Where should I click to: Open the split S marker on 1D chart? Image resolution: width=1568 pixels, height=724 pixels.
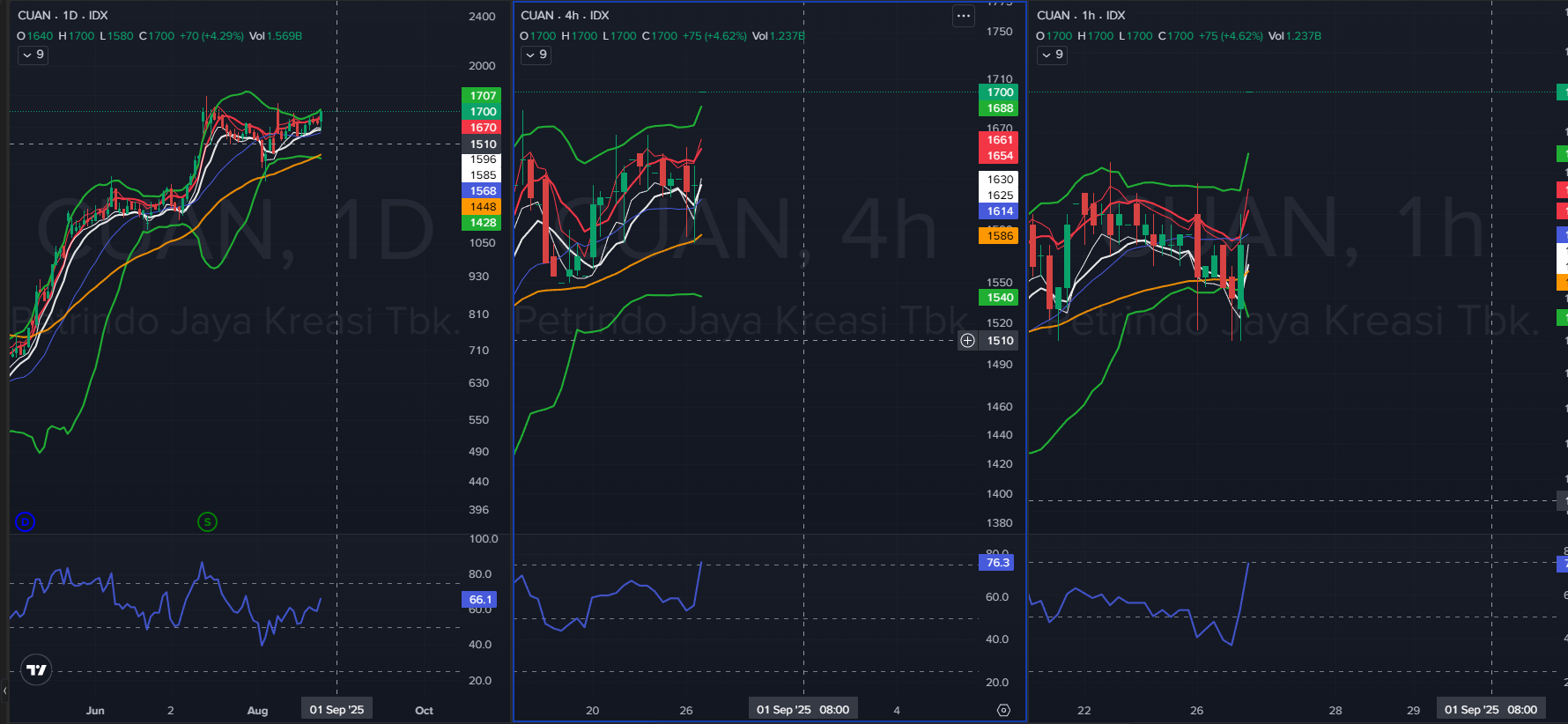click(207, 522)
